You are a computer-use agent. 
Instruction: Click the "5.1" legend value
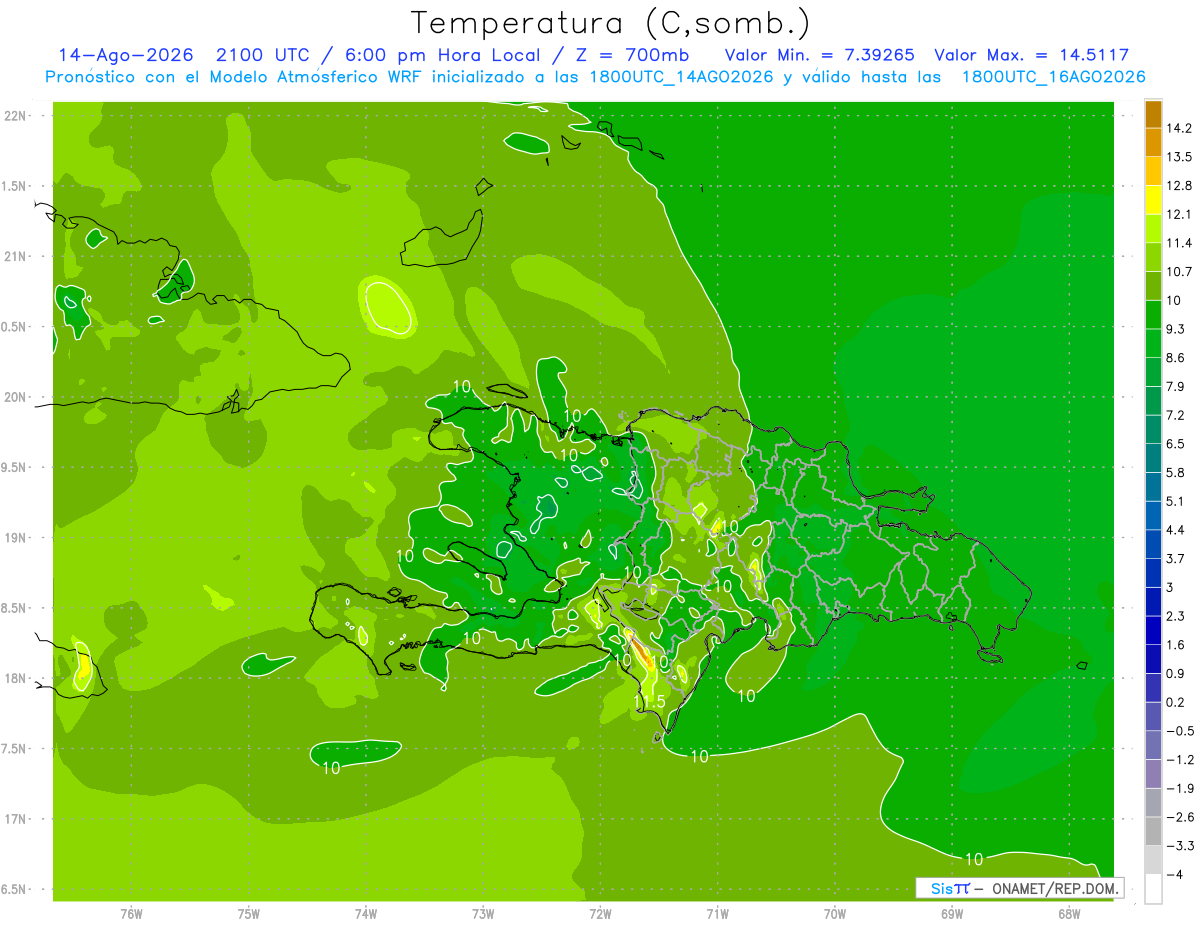(x=1175, y=501)
